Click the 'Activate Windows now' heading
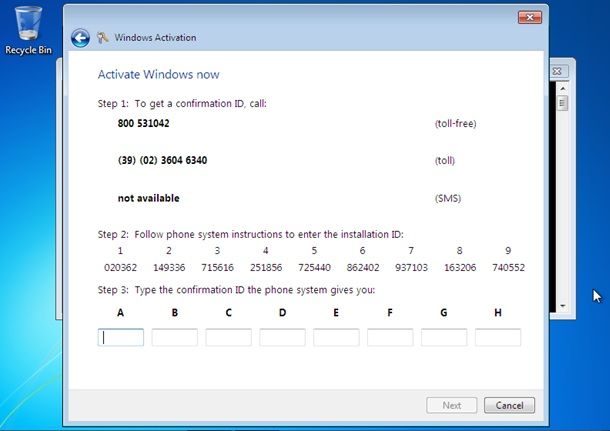This screenshot has width=610, height=431. 158,74
